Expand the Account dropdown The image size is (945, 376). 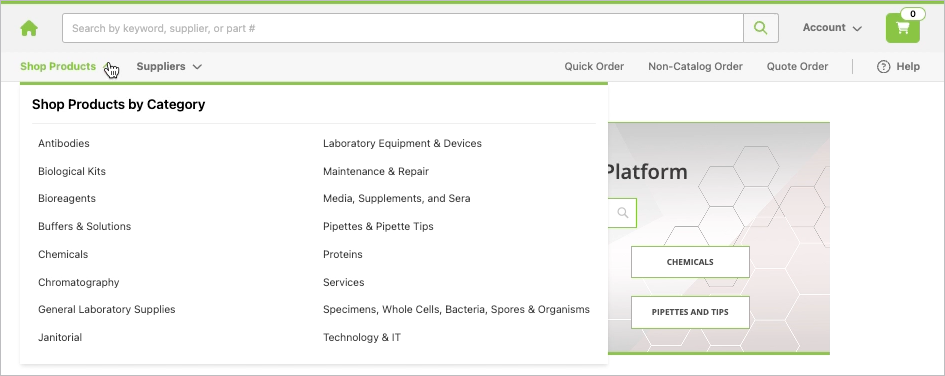tap(832, 28)
